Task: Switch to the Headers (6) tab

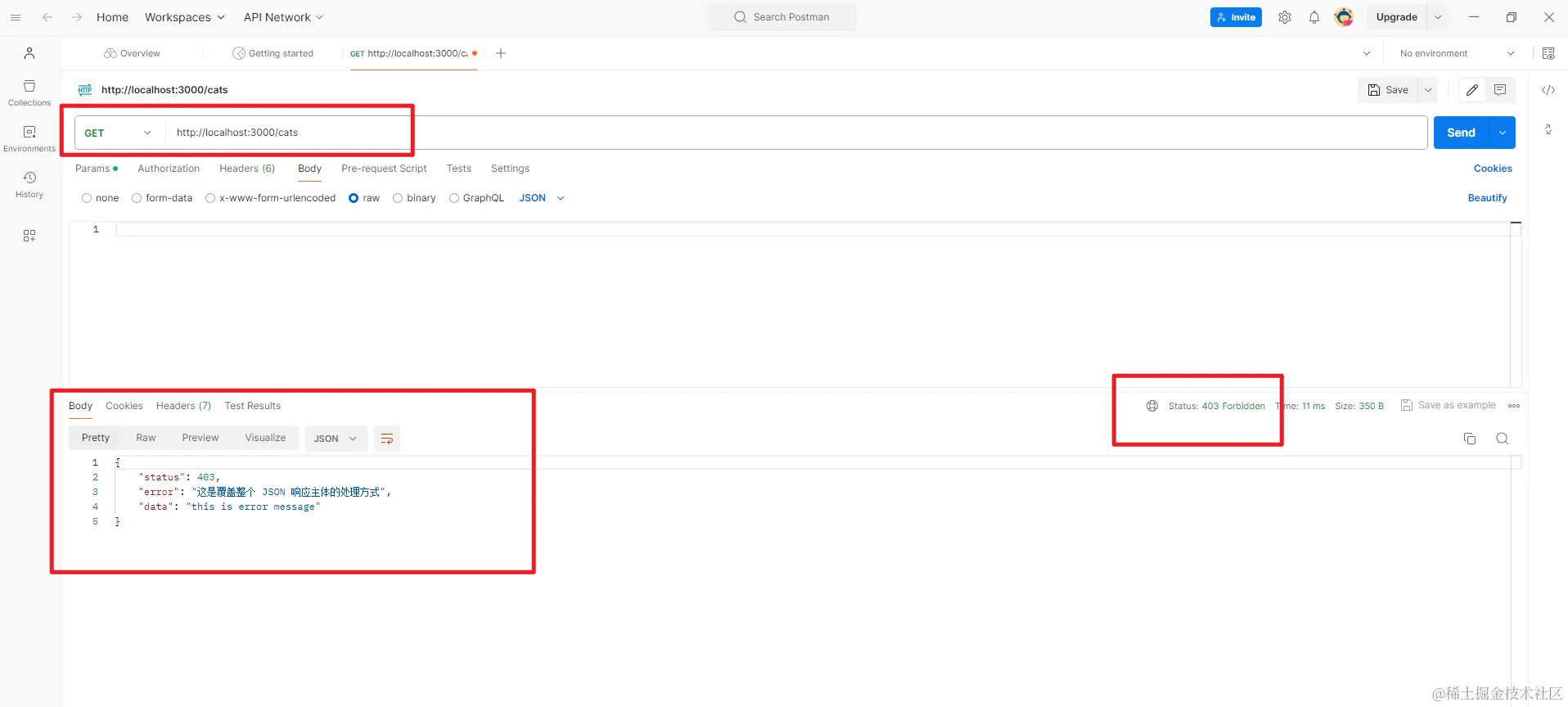Action: tap(247, 169)
